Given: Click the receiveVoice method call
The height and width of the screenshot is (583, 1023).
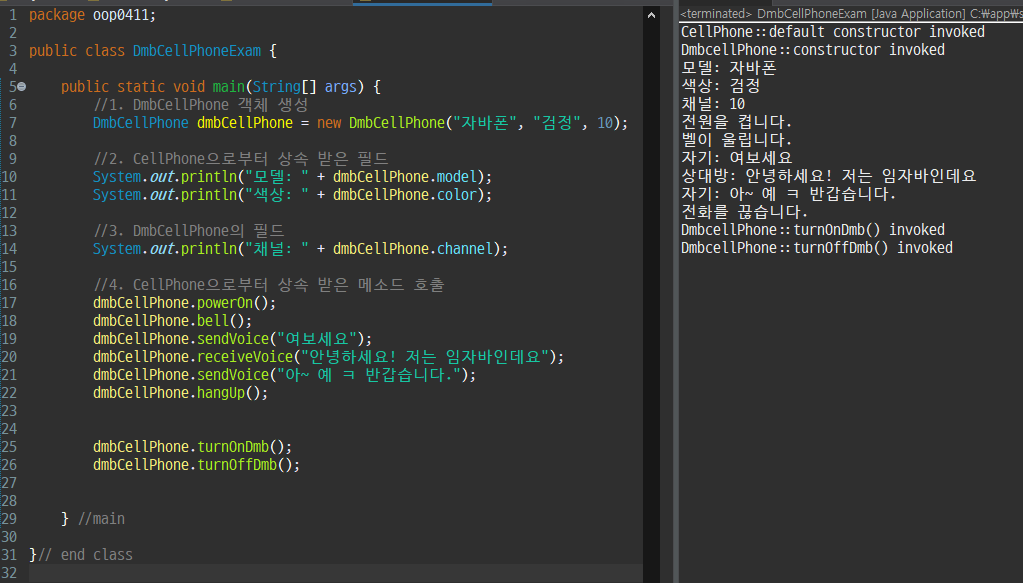Looking at the screenshot, I should click(x=328, y=357).
